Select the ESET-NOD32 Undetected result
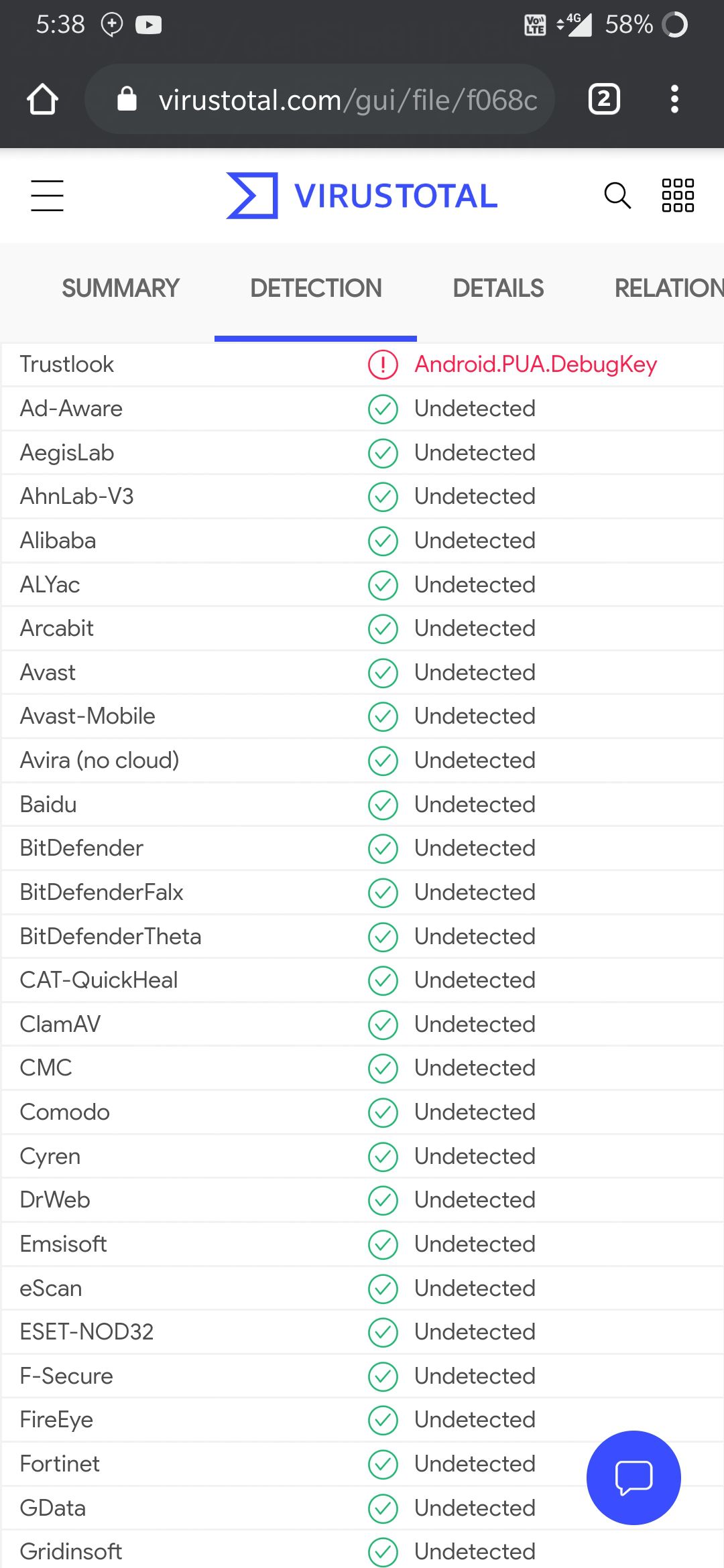This screenshot has height=1568, width=724. [x=475, y=1331]
